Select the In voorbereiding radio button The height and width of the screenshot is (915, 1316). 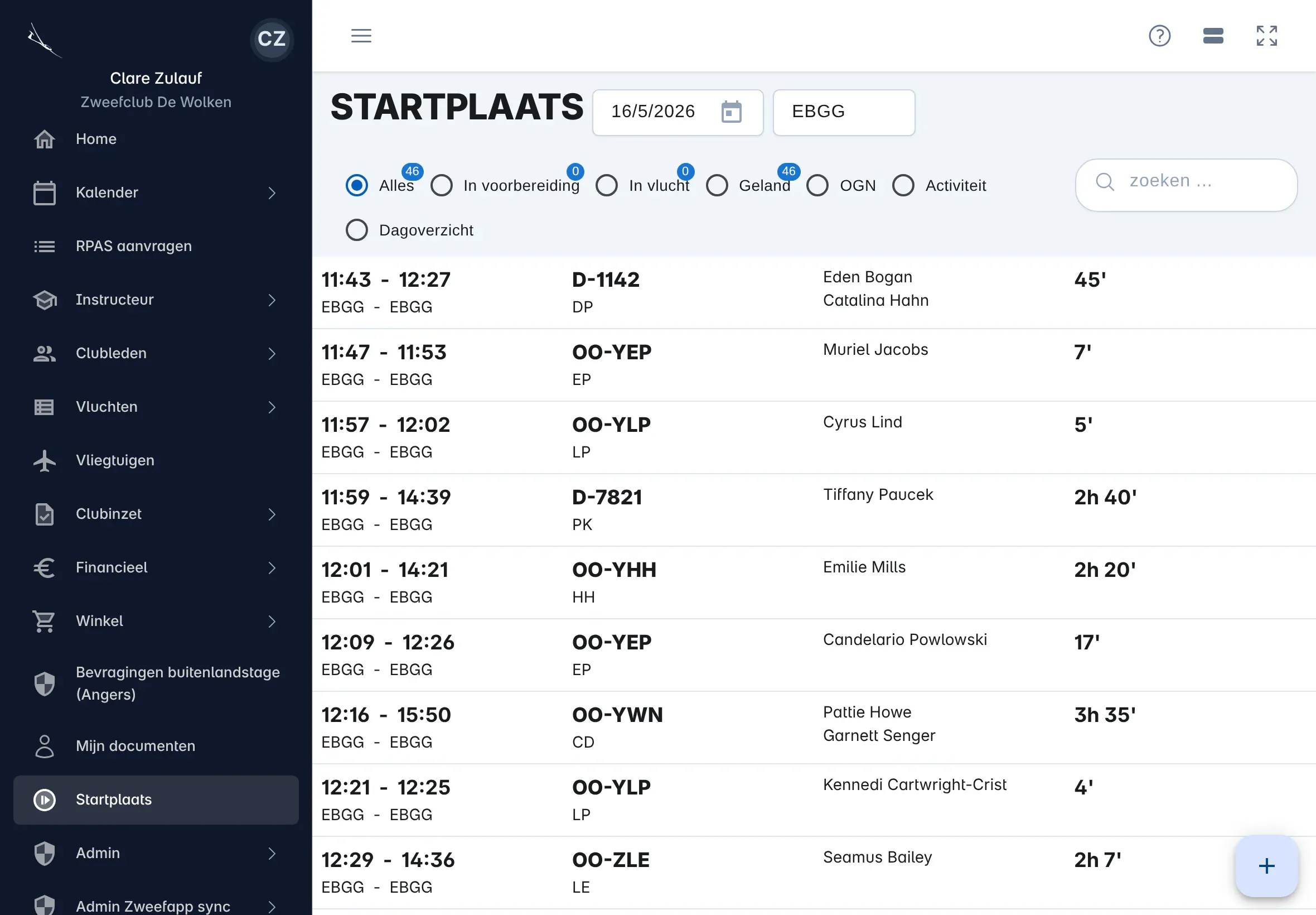tap(441, 185)
